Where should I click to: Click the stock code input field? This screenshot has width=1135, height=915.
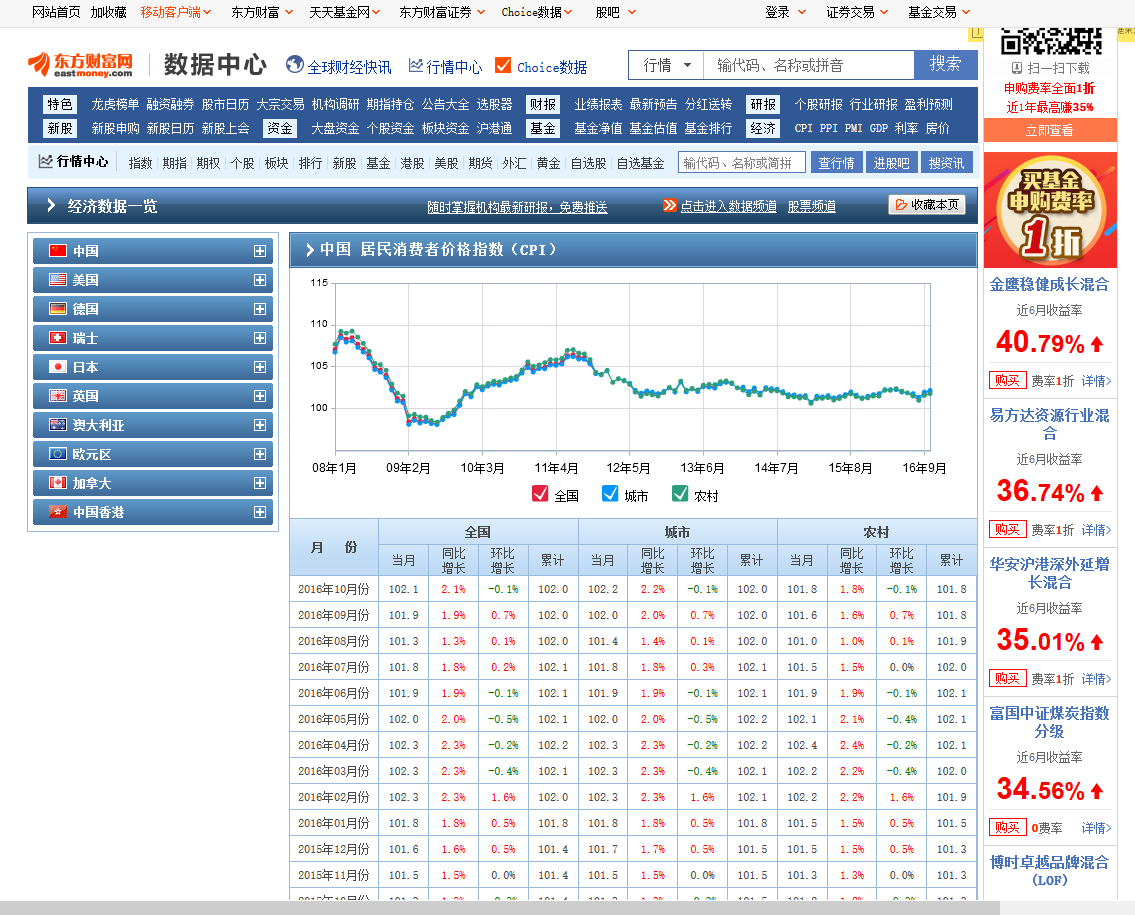click(741, 163)
